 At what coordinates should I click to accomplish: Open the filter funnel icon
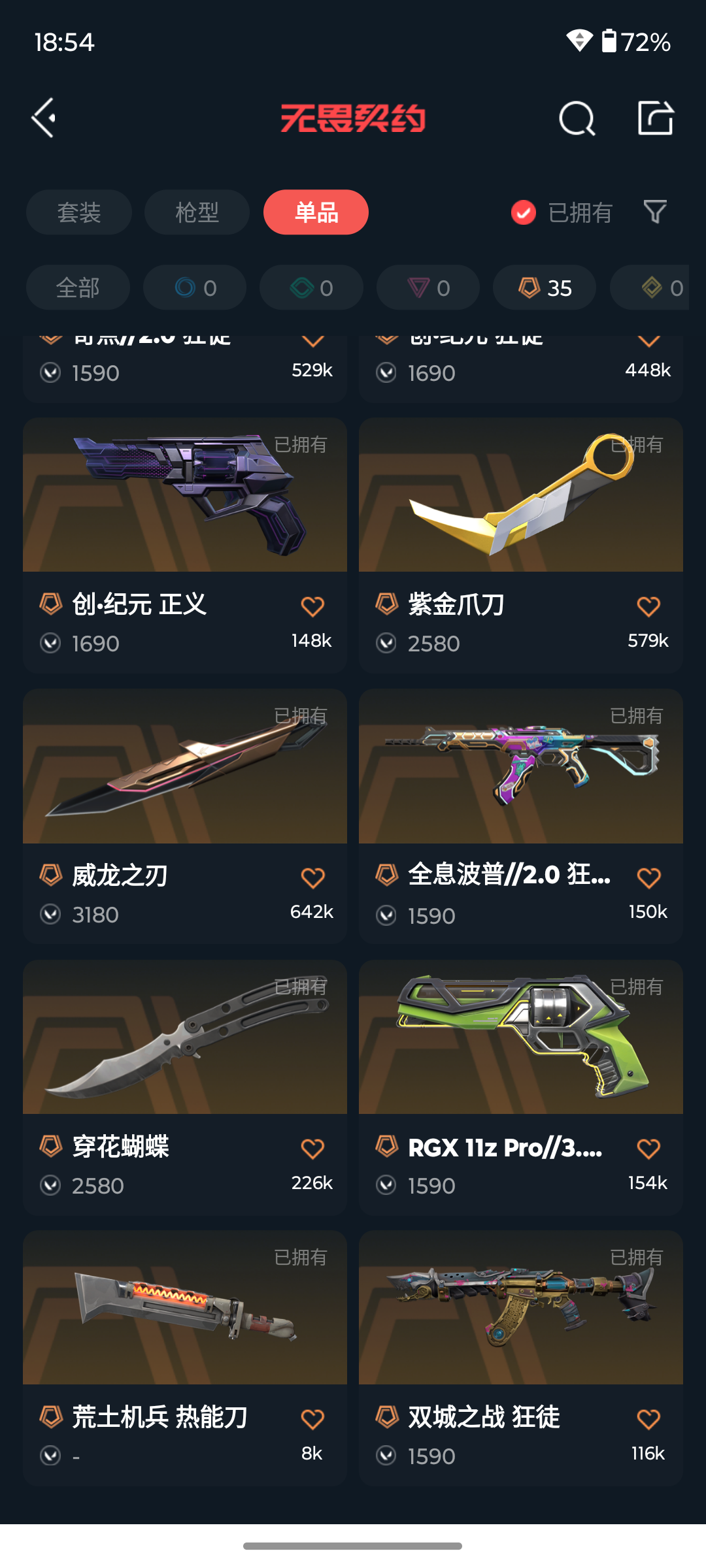click(655, 212)
